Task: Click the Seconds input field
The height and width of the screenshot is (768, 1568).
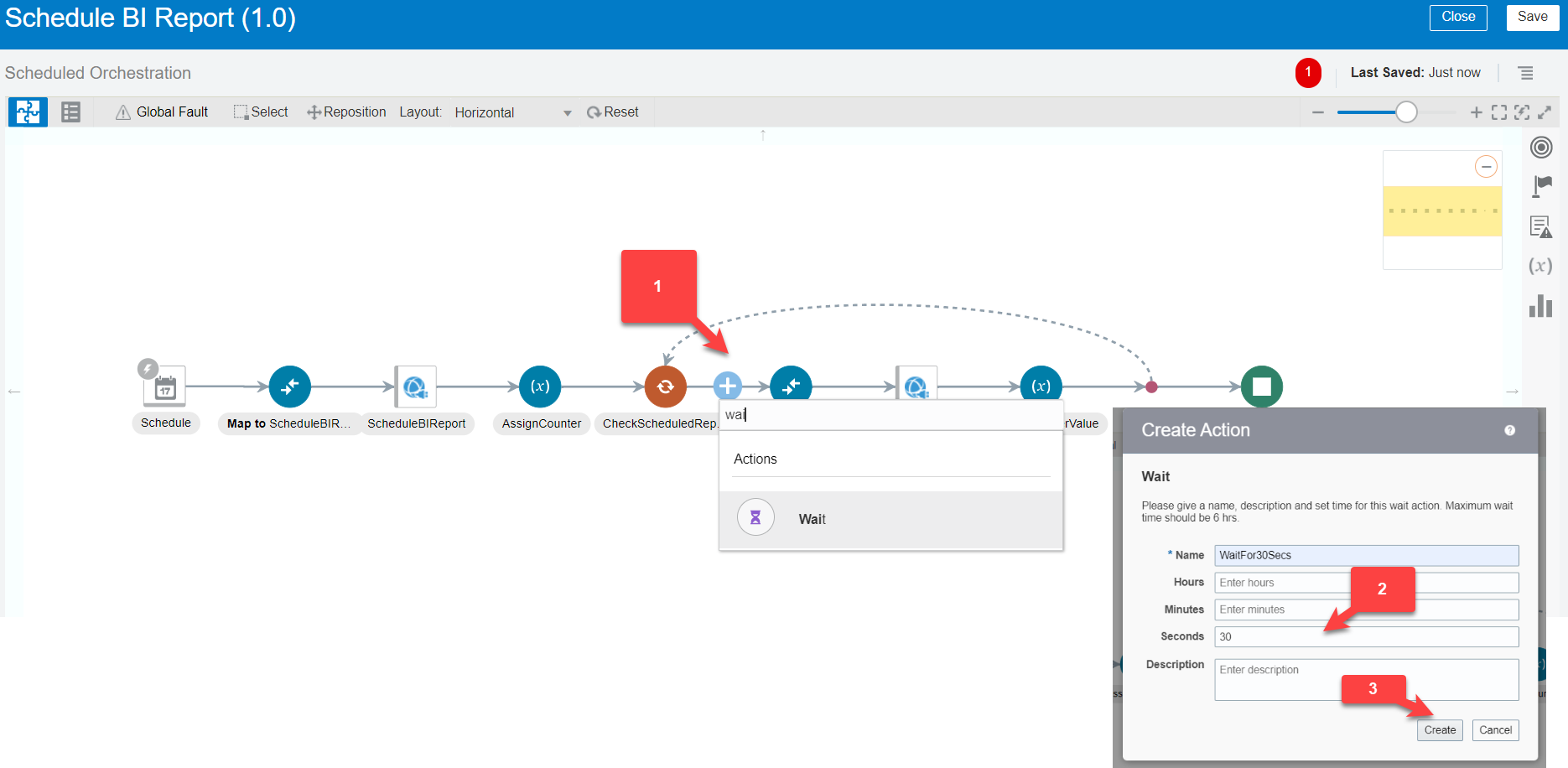Action: click(x=1366, y=637)
